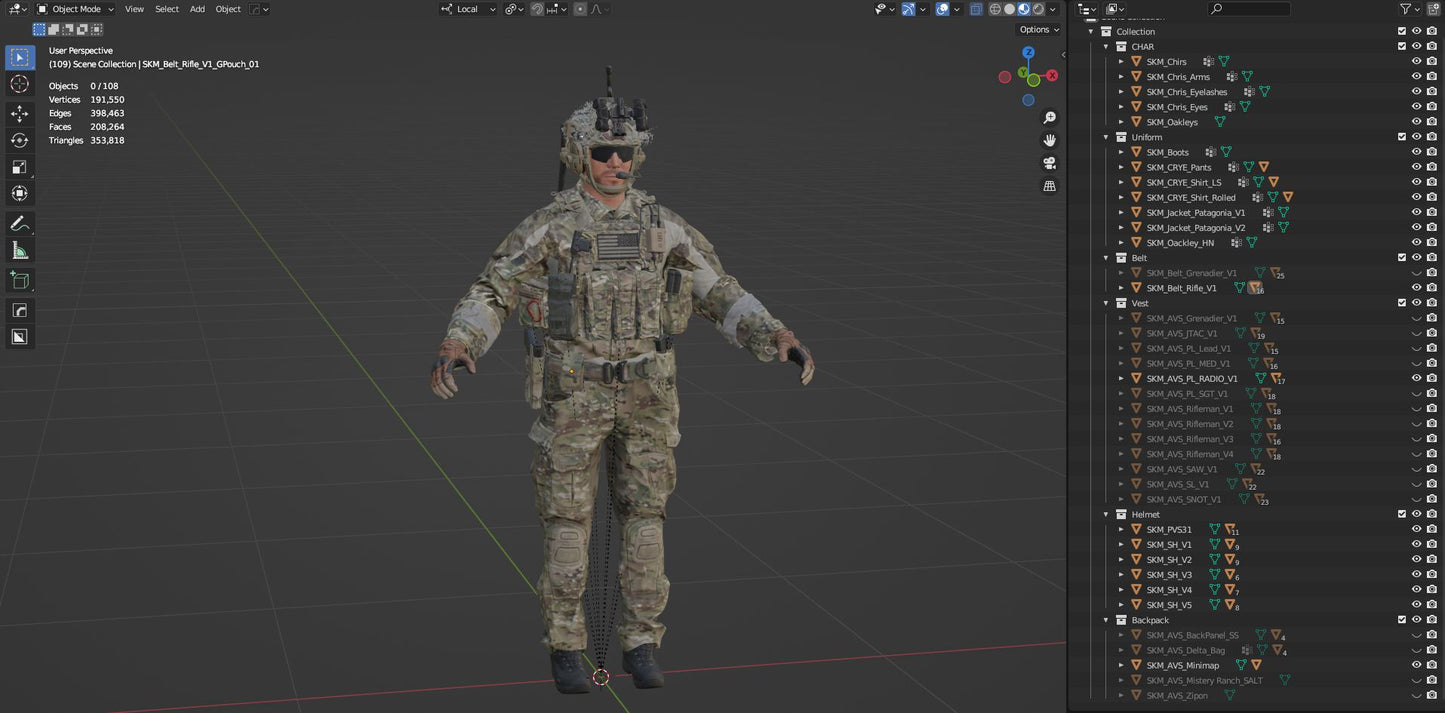Viewport: 1445px width, 713px height.
Task: Activate the Rotate tool
Action: click(19, 140)
